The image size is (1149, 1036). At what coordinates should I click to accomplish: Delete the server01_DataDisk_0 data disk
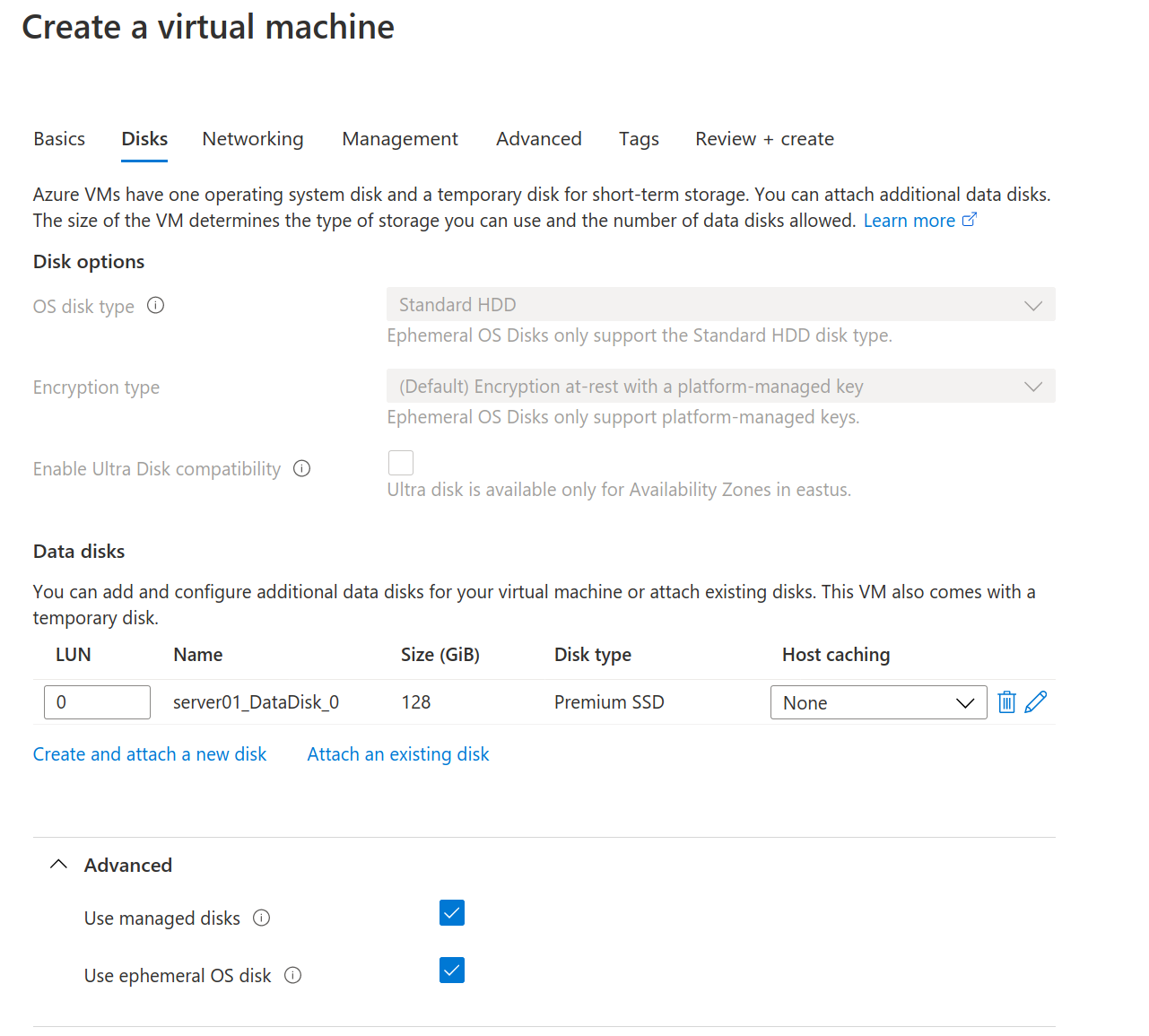coord(1006,702)
